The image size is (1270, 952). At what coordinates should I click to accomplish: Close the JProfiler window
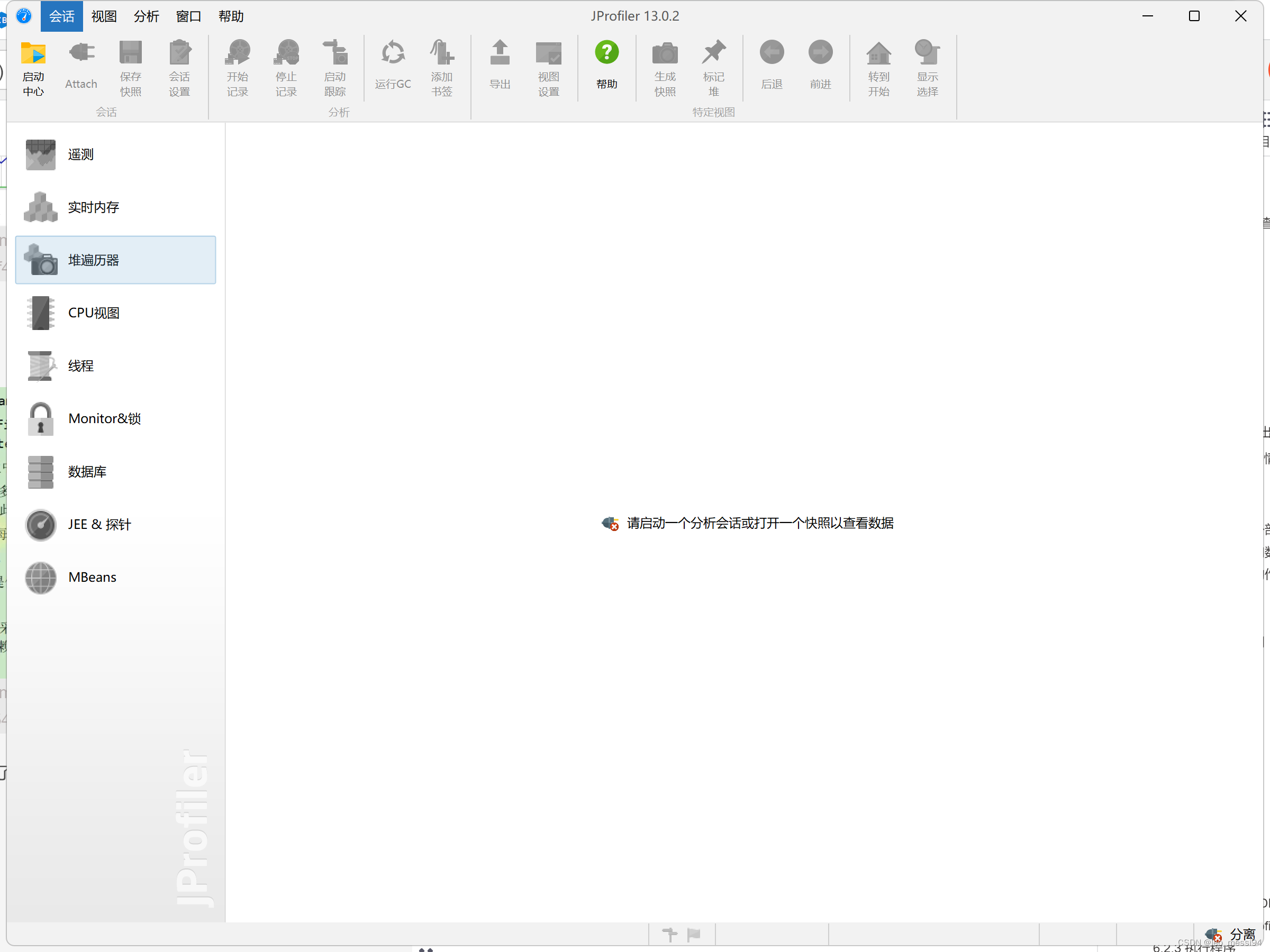click(x=1241, y=16)
